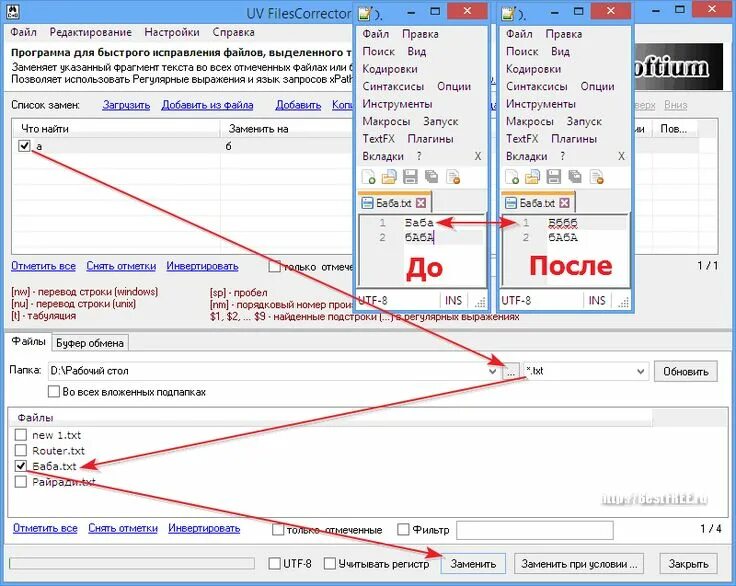This screenshot has height=586, width=736.
Task: Click the UV FilesCorrector application icon in title bar
Action: (13, 12)
